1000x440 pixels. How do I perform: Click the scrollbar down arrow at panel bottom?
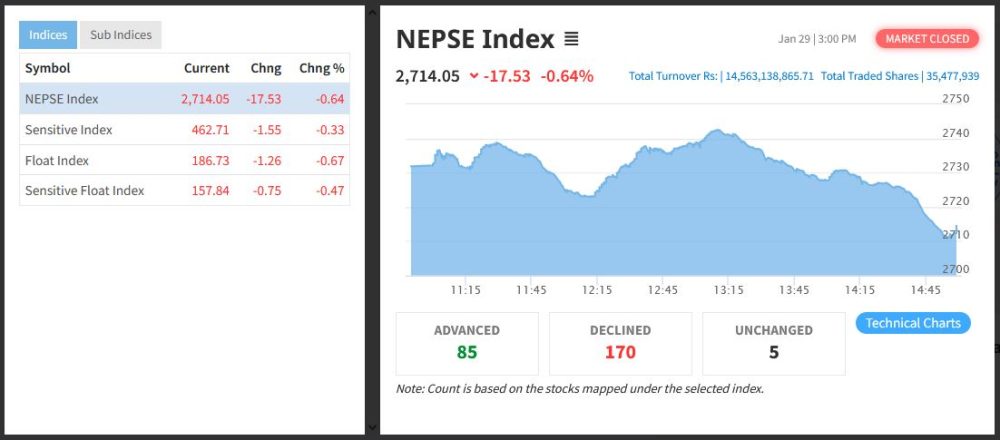pyautogui.click(x=372, y=427)
